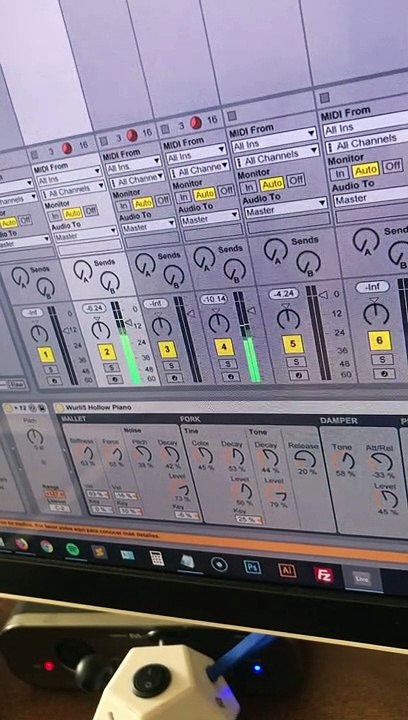This screenshot has height=720, width=408.
Task: Click the Fork Key field showing 25 %
Action: tap(249, 519)
